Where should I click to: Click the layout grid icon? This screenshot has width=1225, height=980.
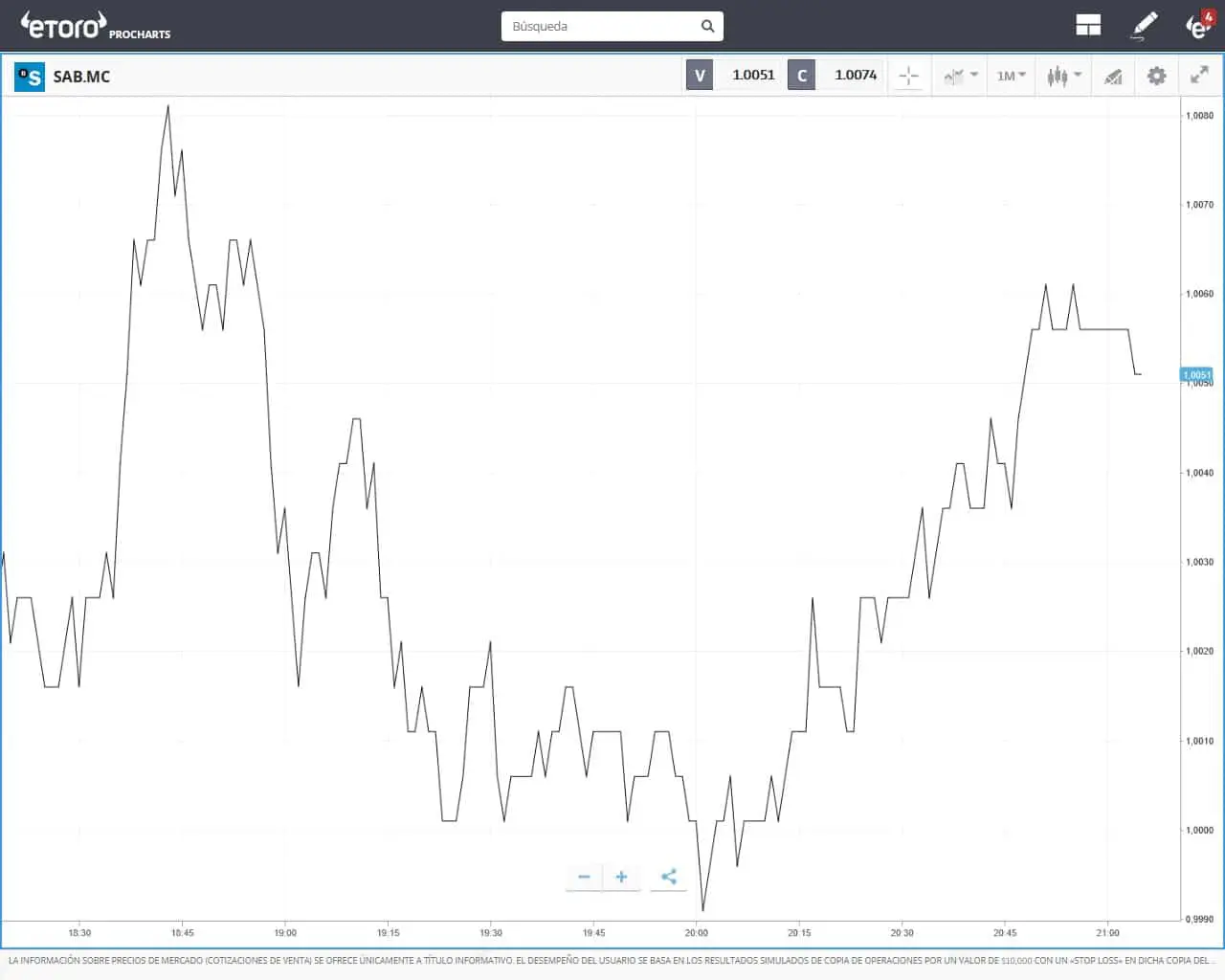click(x=1088, y=24)
